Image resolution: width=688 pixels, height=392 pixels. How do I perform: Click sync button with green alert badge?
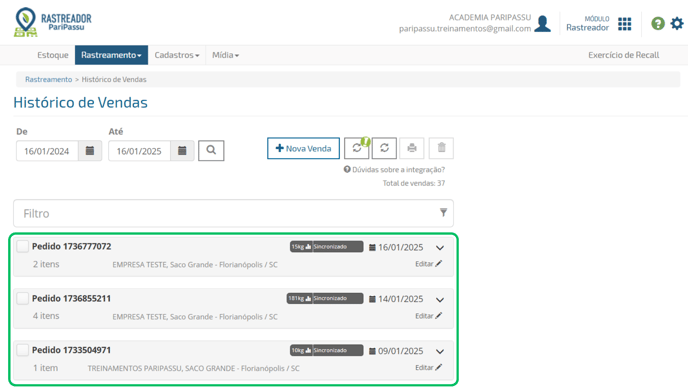pyautogui.click(x=357, y=148)
